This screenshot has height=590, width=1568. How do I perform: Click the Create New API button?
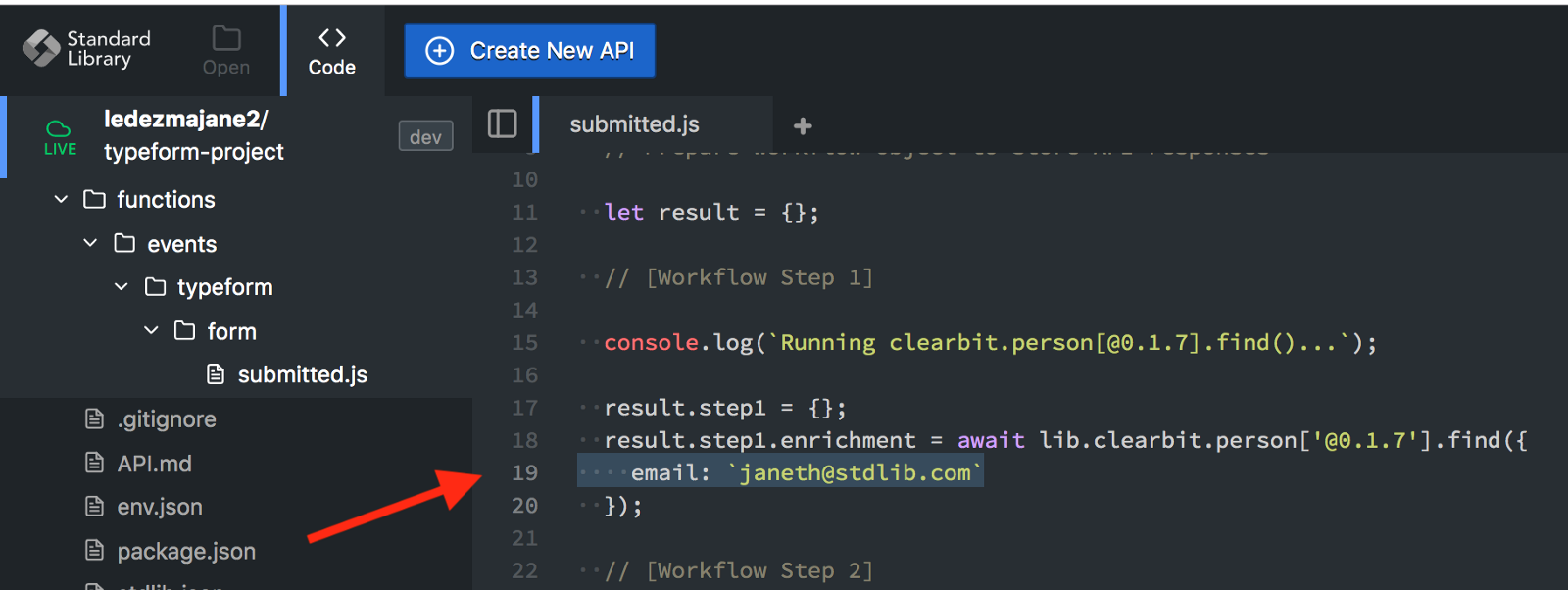tap(529, 51)
